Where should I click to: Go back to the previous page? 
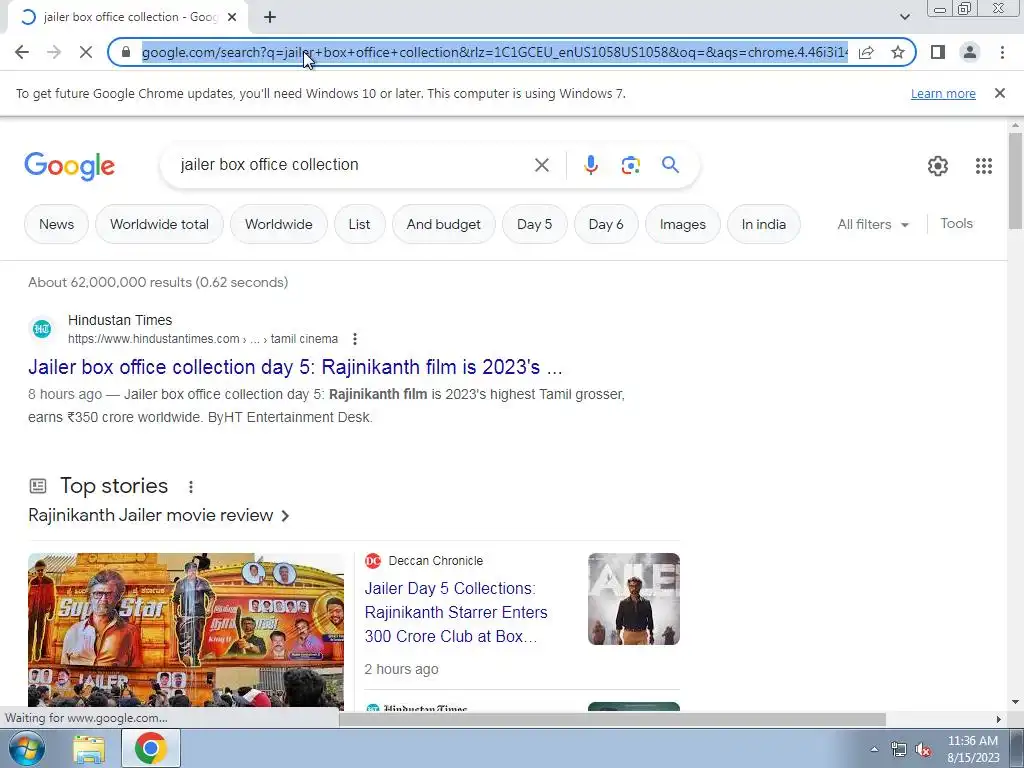click(x=22, y=52)
